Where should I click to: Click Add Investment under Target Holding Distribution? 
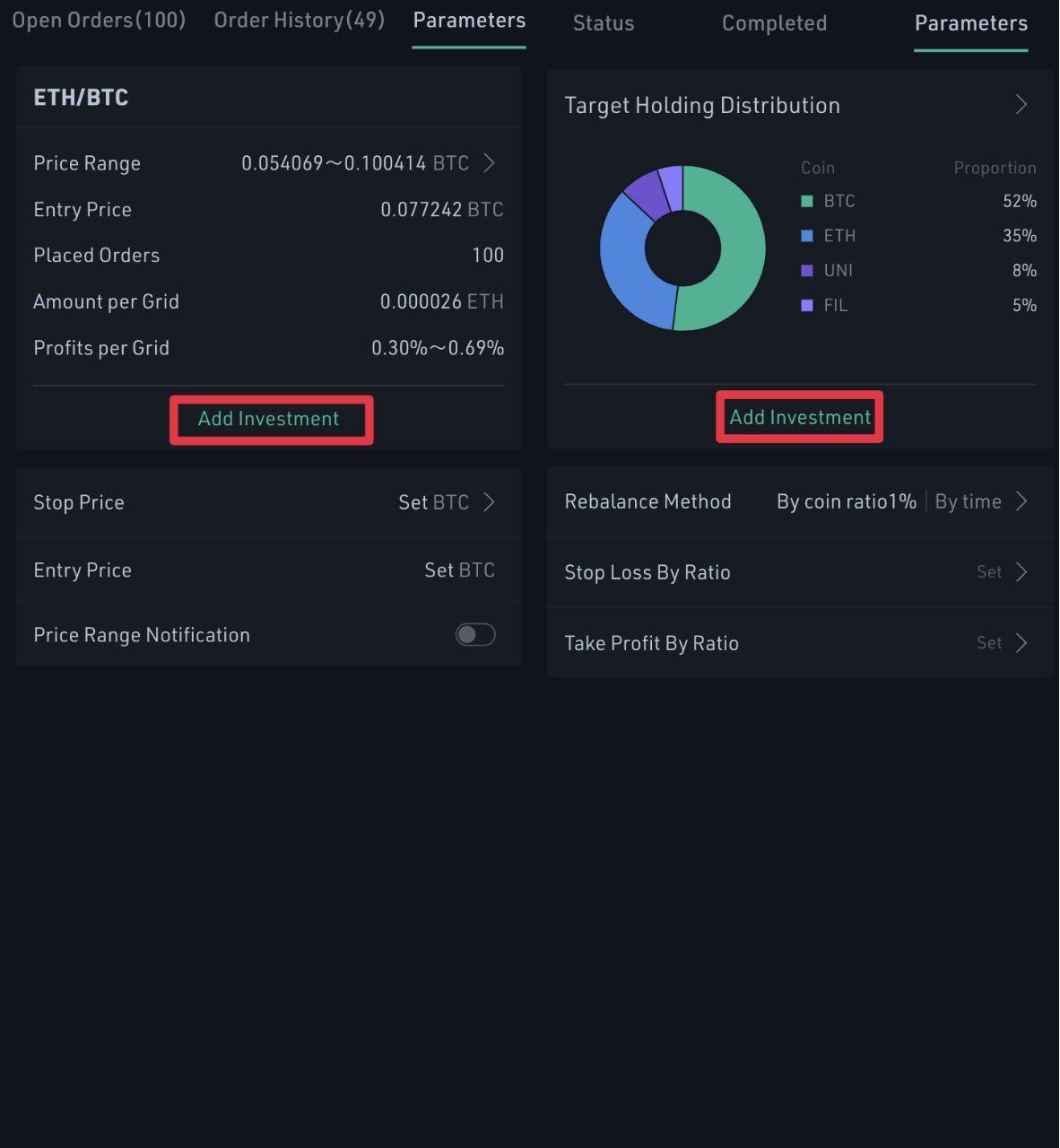[800, 417]
